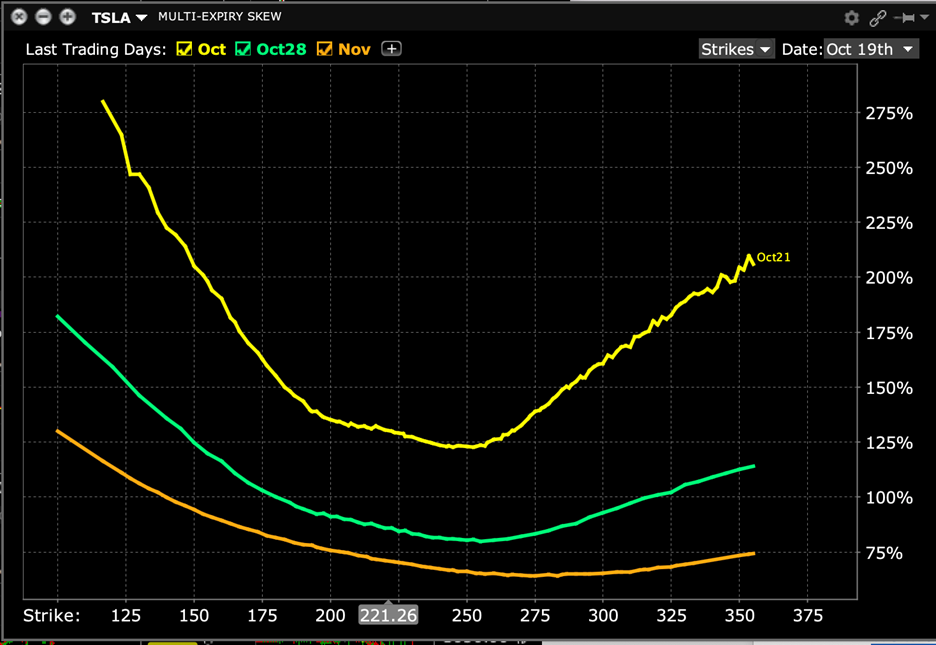
Task: Disable the green Oct28 checkbox
Action: pyautogui.click(x=242, y=48)
